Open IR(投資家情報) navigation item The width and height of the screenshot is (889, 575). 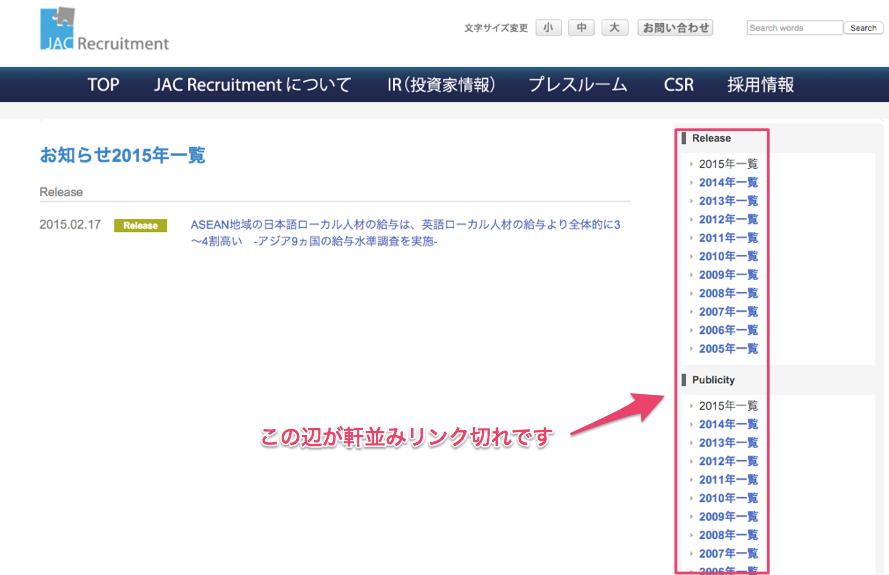pos(441,84)
